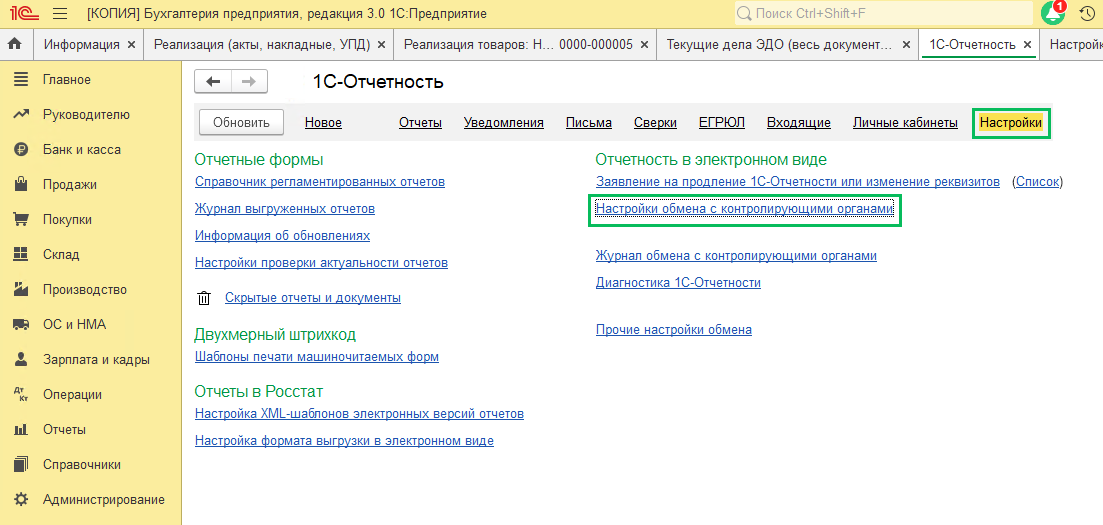Open Настройки проверки актуальности отчетов

pos(321,263)
